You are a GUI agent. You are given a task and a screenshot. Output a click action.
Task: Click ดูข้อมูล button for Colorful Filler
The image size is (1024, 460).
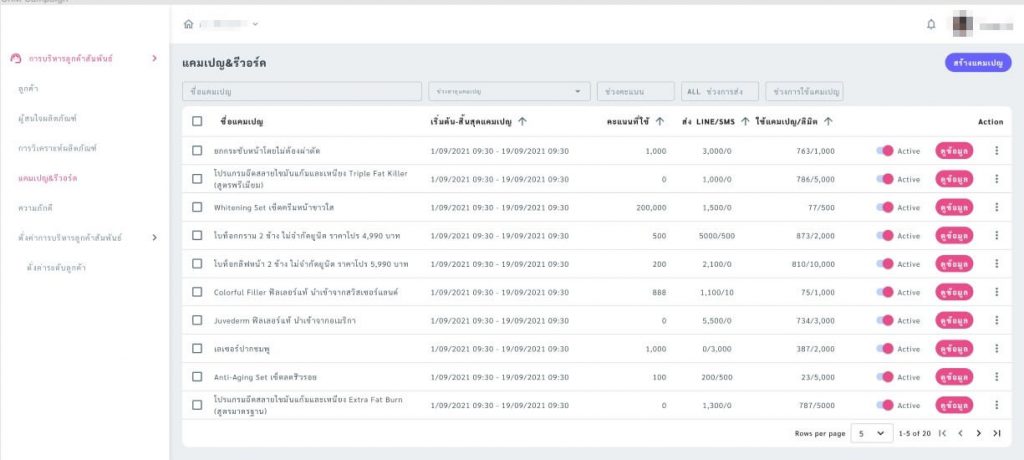pos(954,292)
